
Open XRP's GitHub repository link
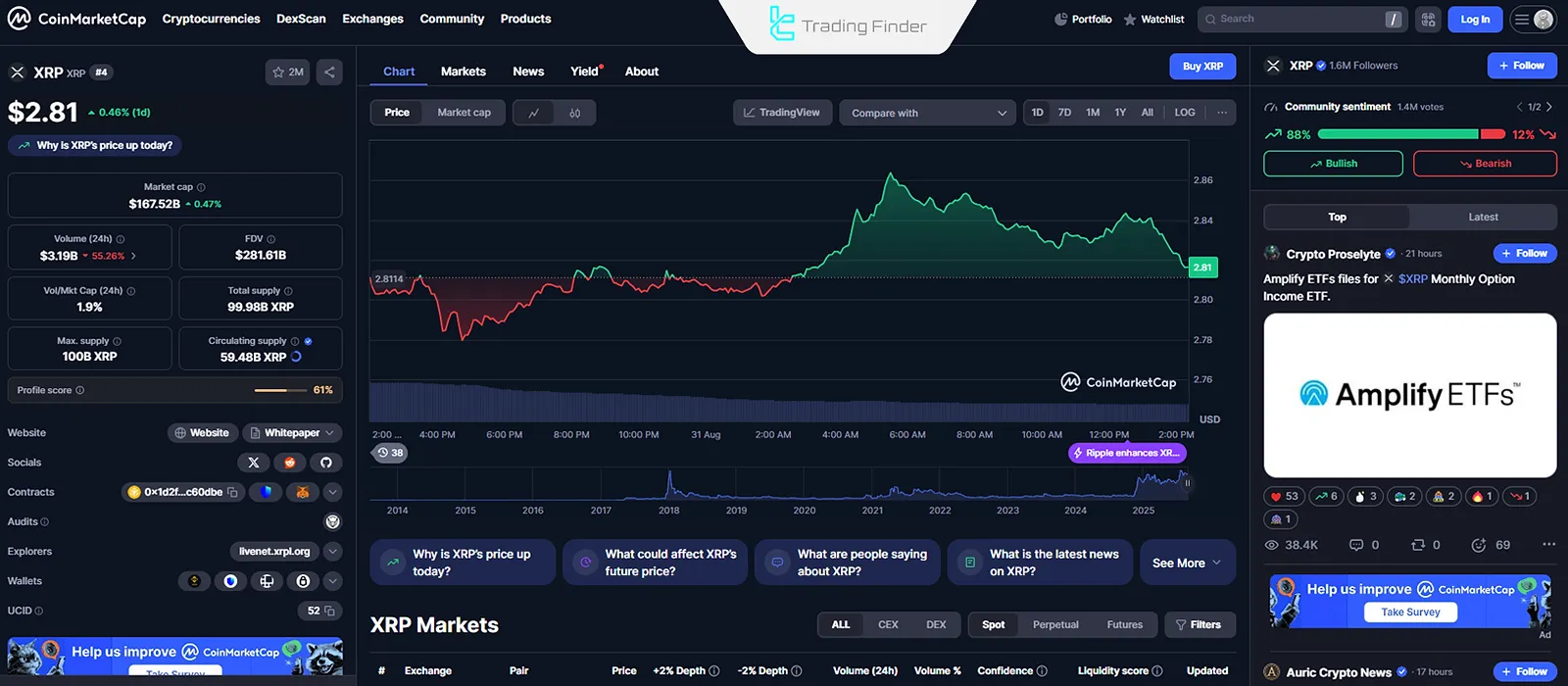point(326,462)
